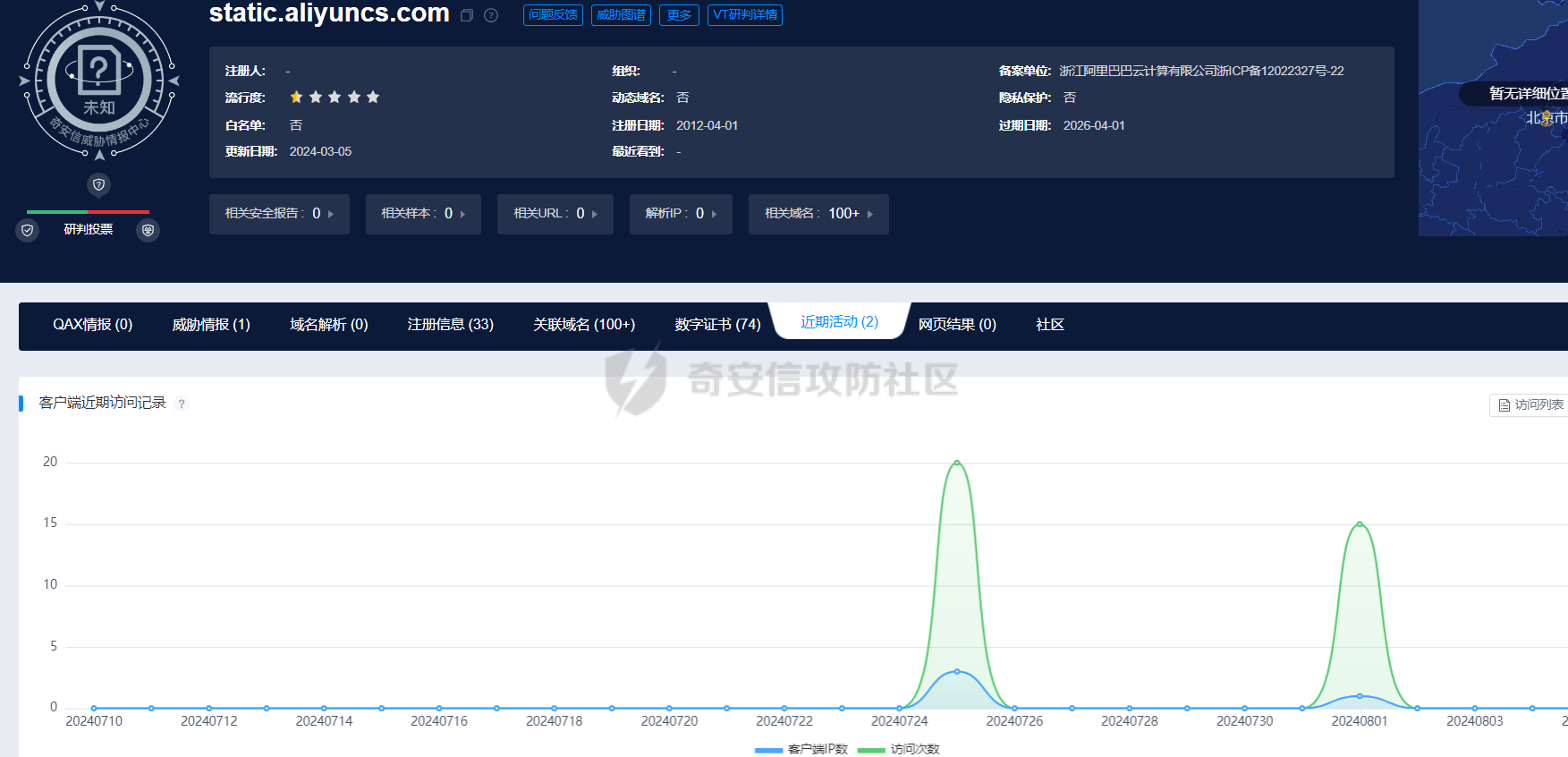This screenshot has width=1568, height=757.
Task: Click 研判投票 label
Action: (x=89, y=229)
